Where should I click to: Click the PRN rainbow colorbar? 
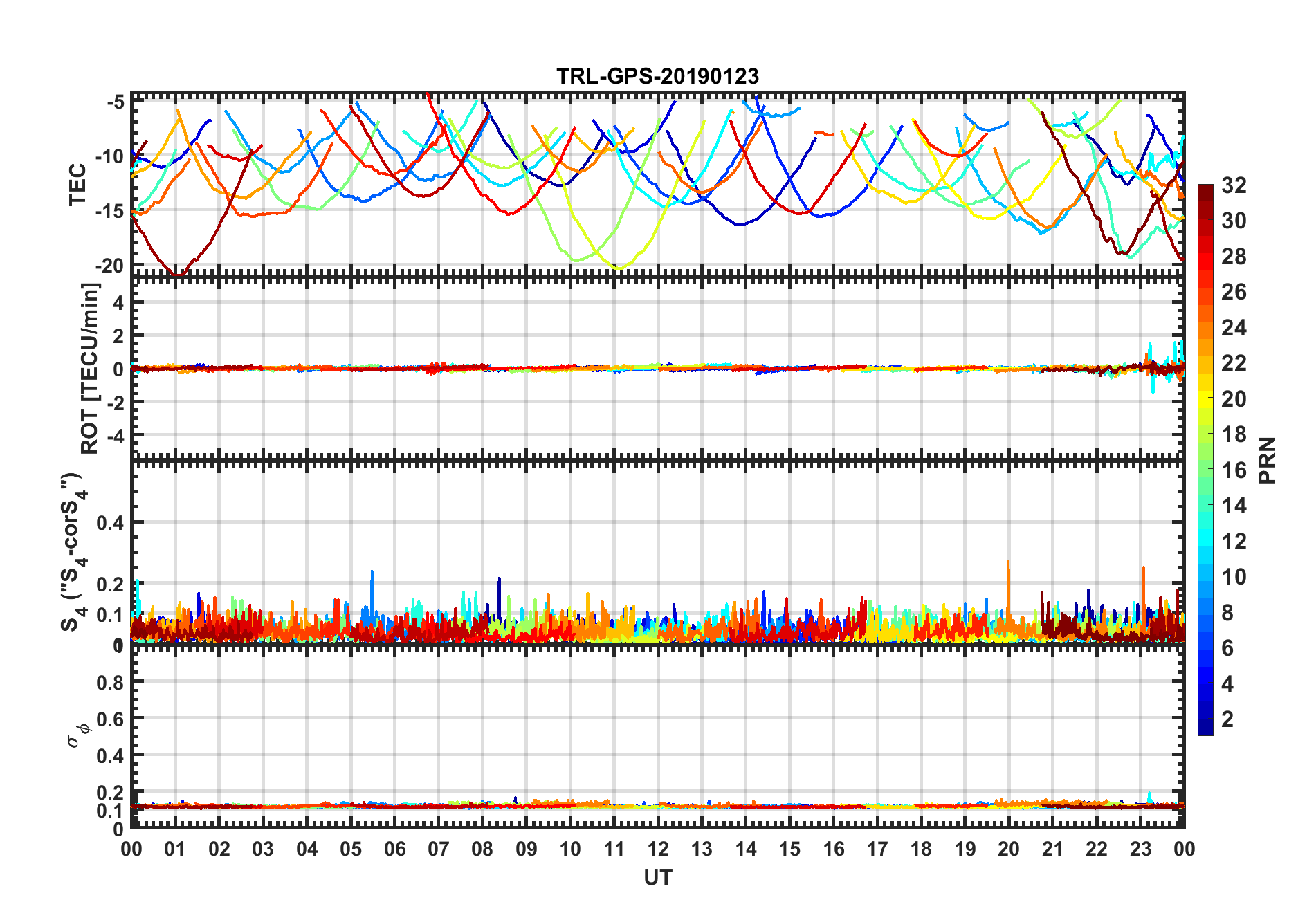1205,460
